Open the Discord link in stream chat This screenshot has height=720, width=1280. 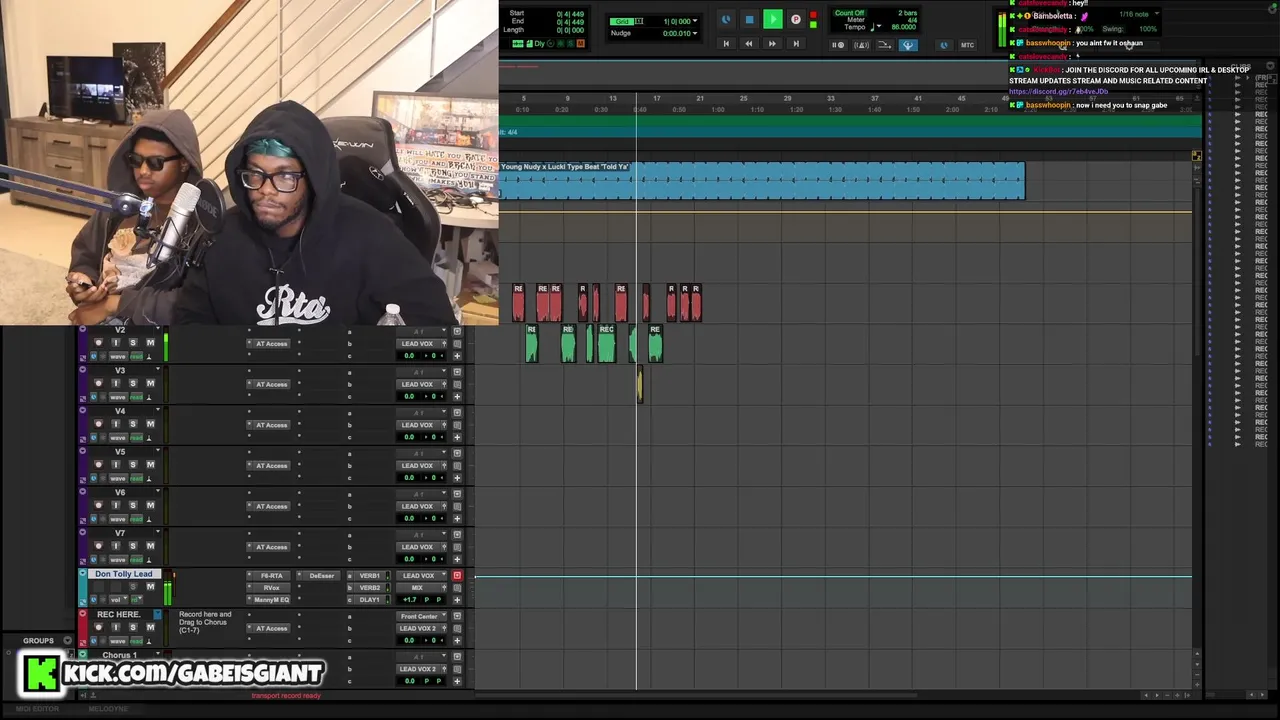tap(1058, 91)
